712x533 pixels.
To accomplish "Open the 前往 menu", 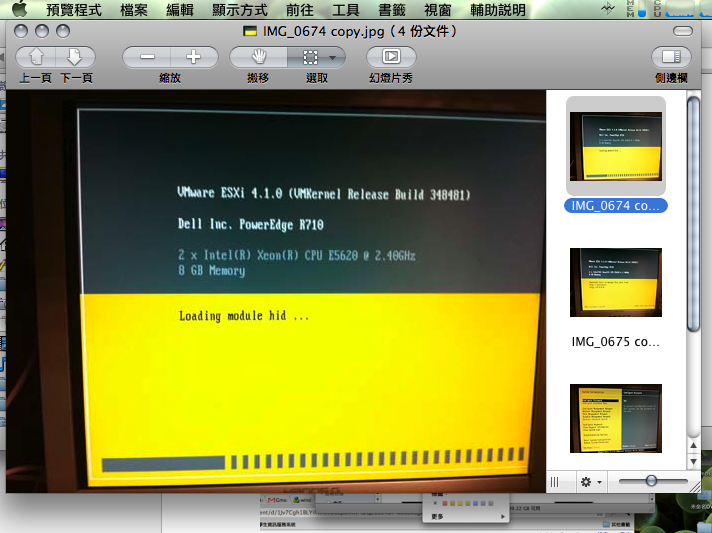I will click(300, 10).
